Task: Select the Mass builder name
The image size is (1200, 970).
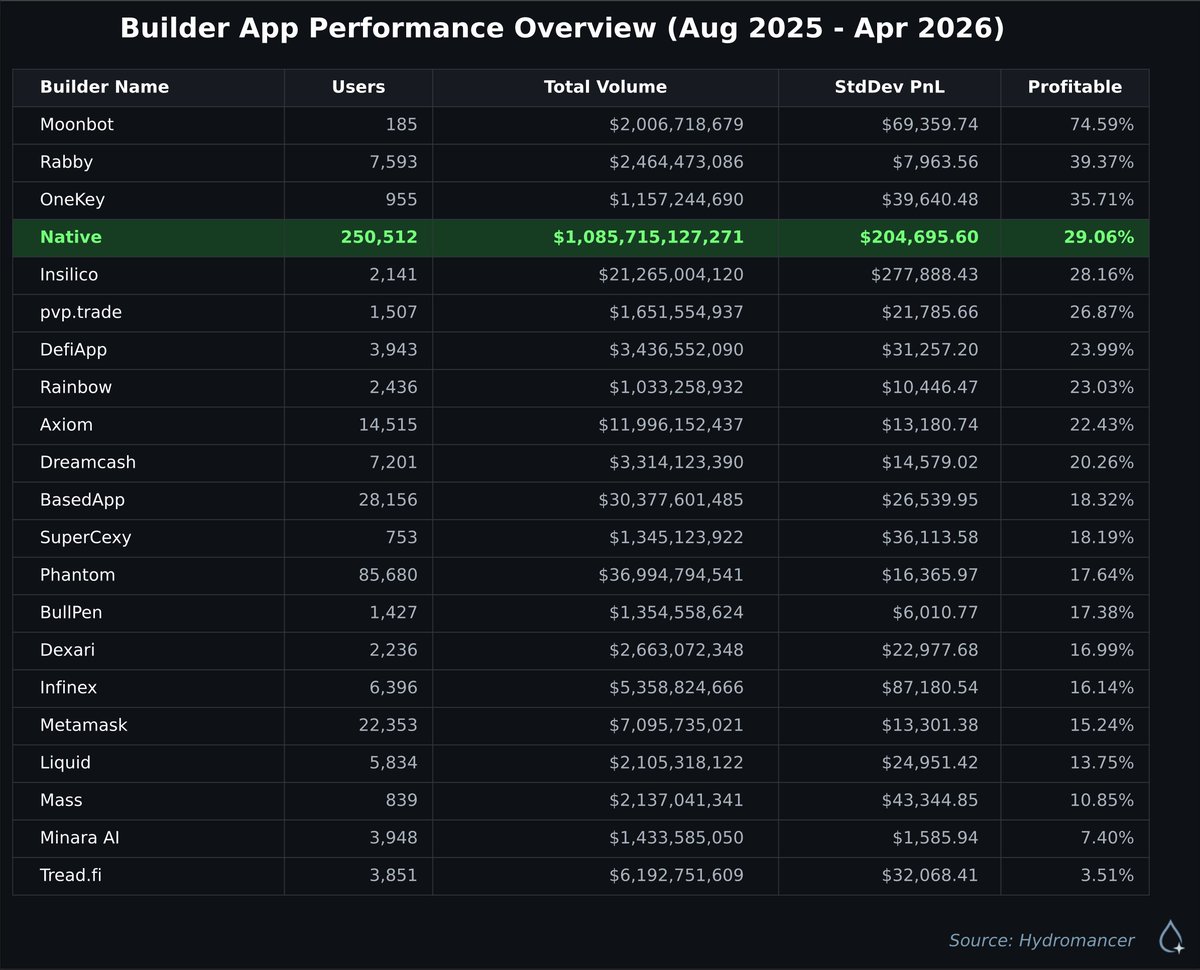Action: point(61,800)
